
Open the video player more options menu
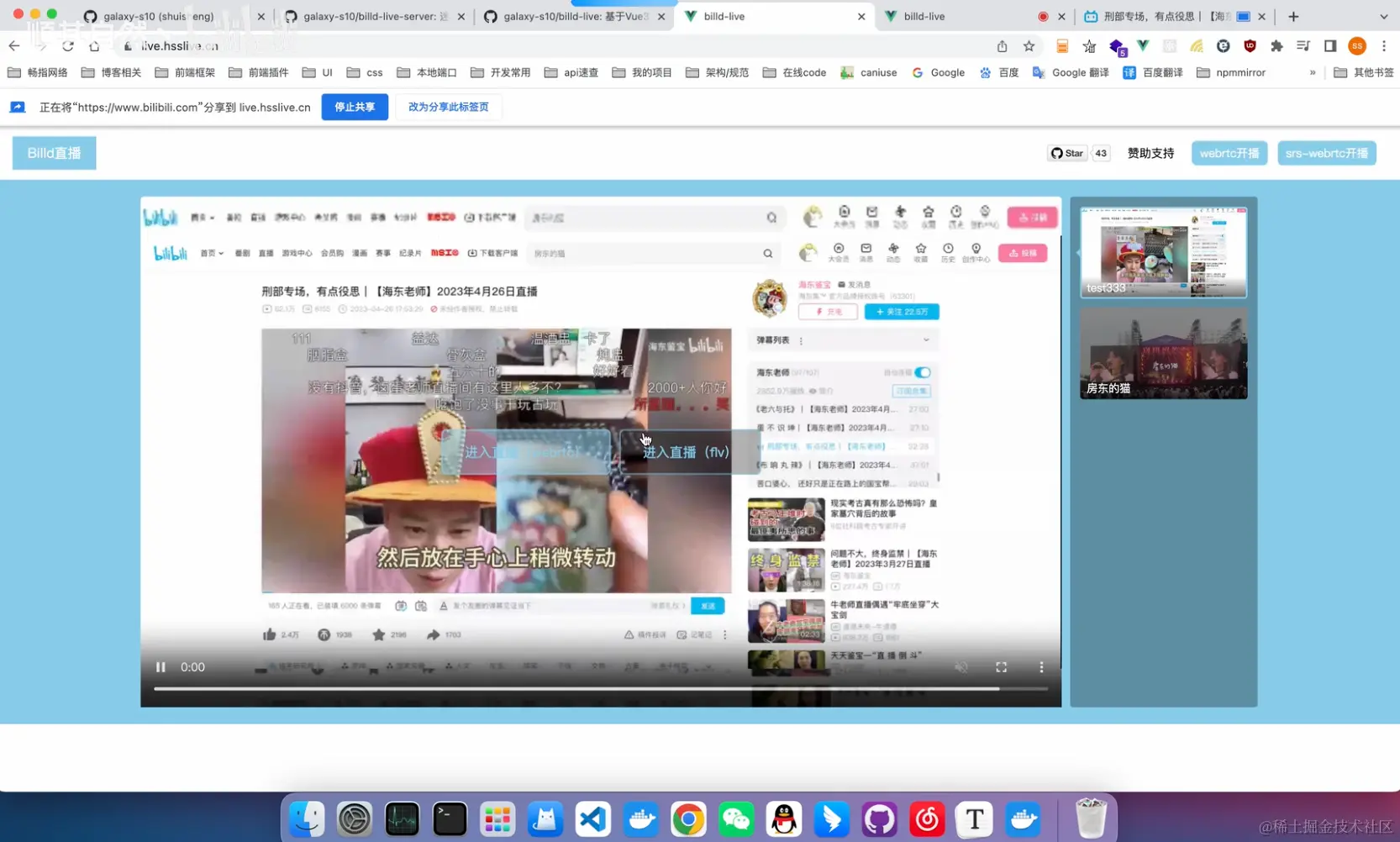(1041, 667)
